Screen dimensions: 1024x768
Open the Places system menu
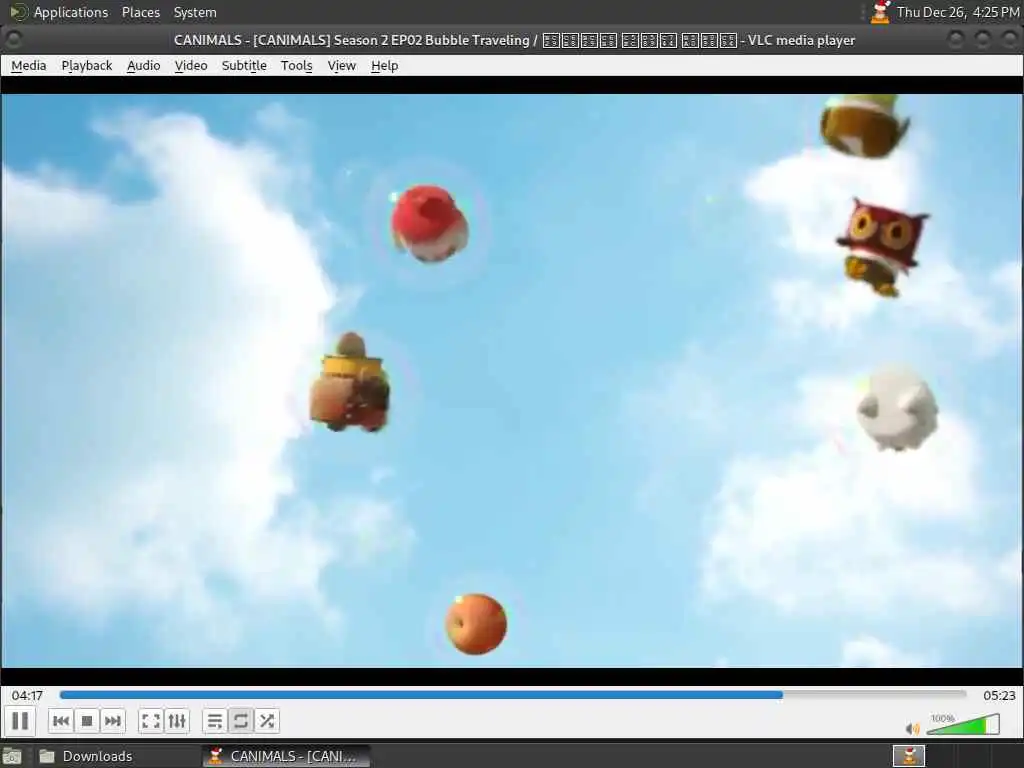coord(140,12)
